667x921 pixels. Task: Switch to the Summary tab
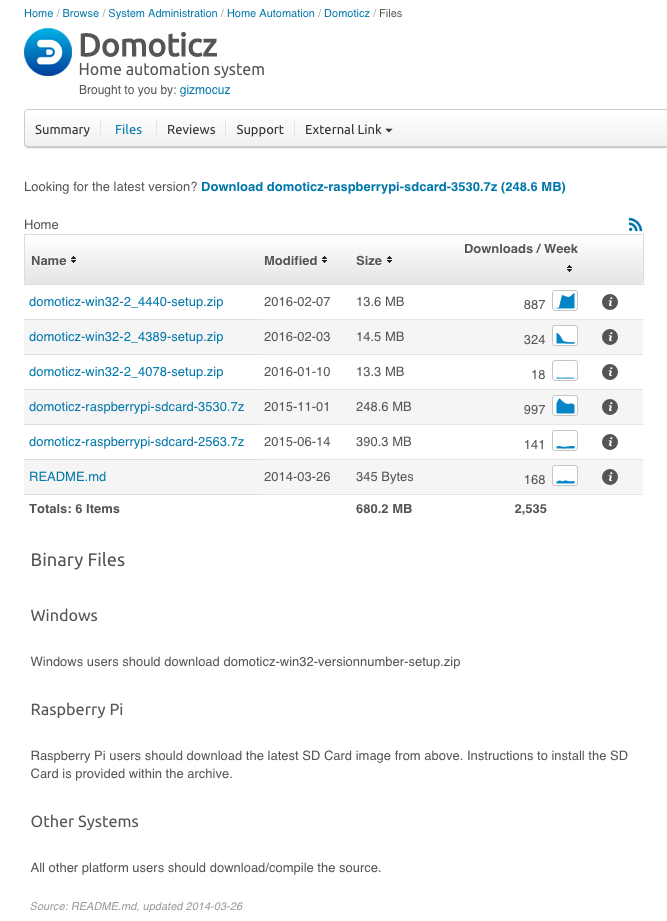click(62, 129)
